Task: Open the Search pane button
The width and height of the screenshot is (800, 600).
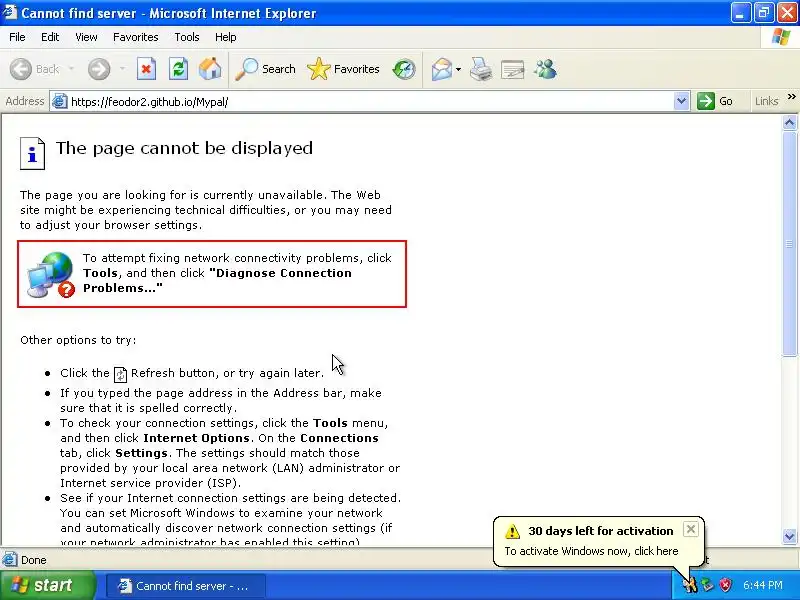Action: click(x=265, y=69)
